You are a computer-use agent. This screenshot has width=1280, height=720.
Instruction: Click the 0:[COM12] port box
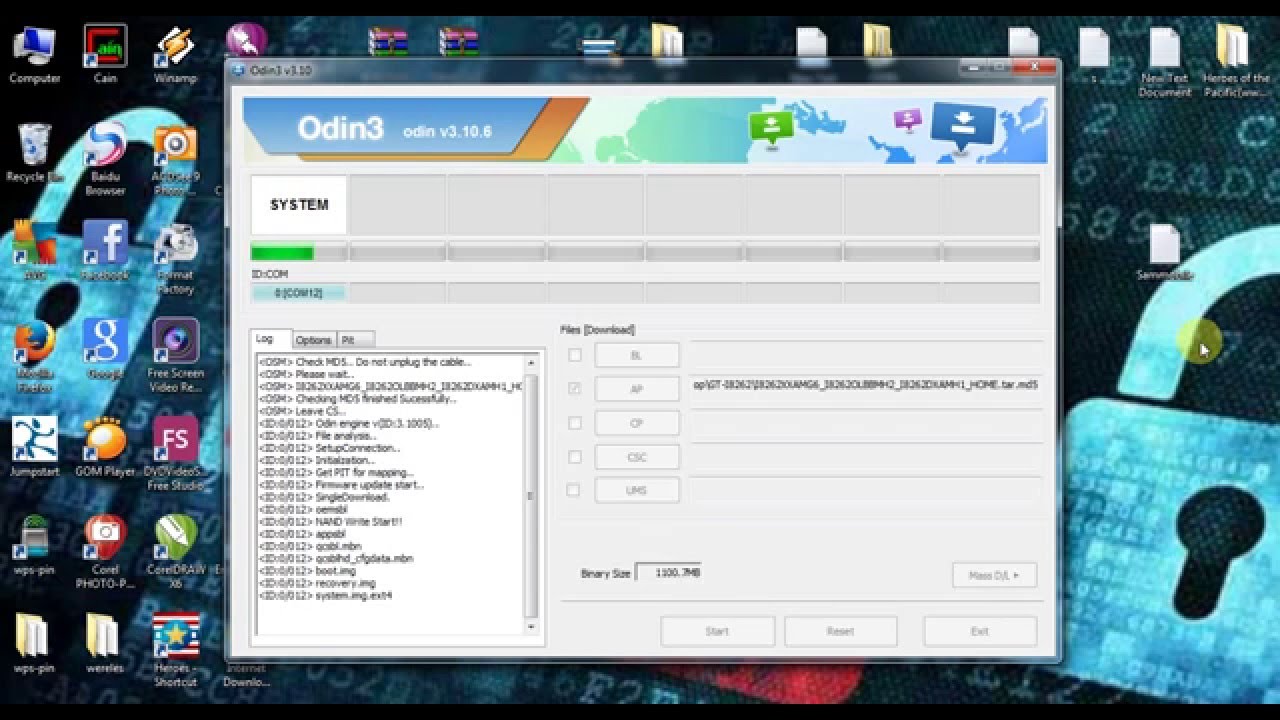coord(299,293)
